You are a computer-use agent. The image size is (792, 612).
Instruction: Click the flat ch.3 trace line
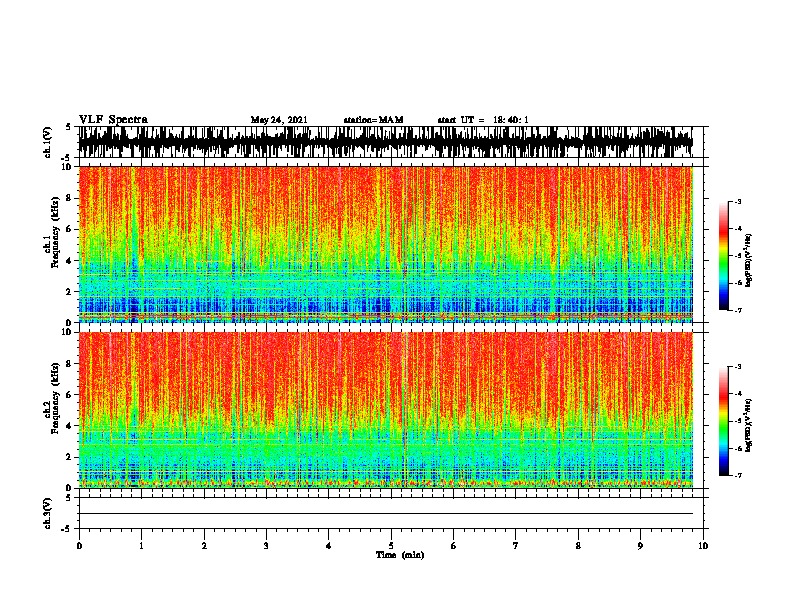[385, 514]
